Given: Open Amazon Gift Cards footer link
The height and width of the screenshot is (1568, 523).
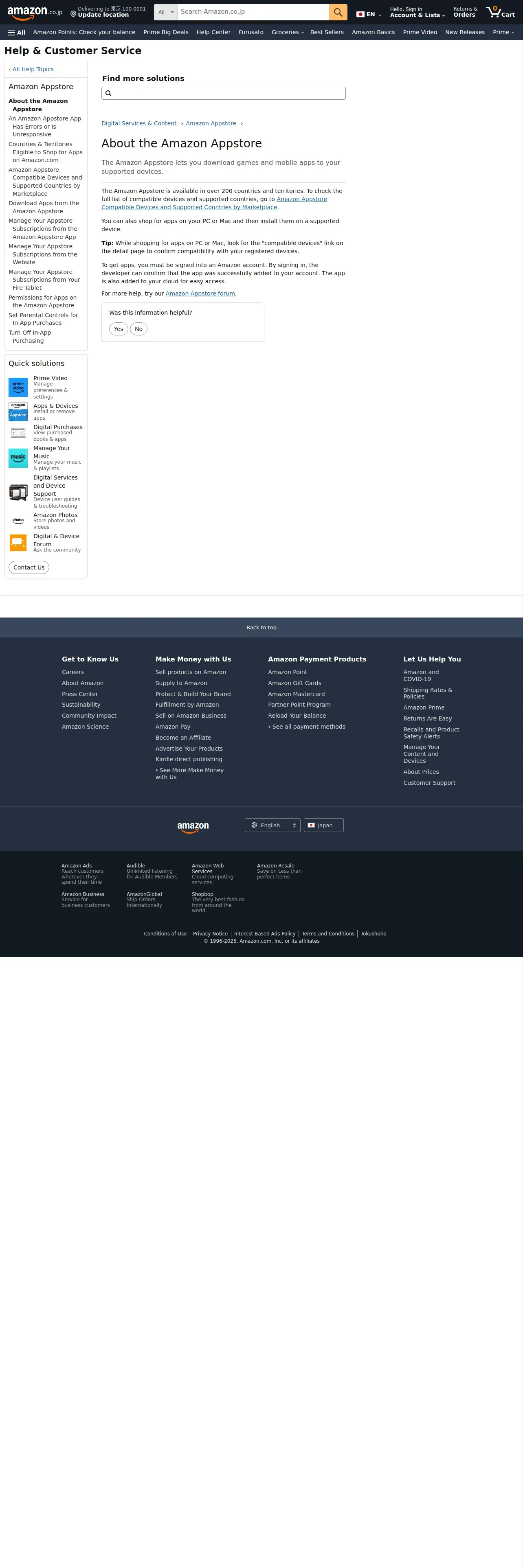Looking at the screenshot, I should [x=294, y=683].
